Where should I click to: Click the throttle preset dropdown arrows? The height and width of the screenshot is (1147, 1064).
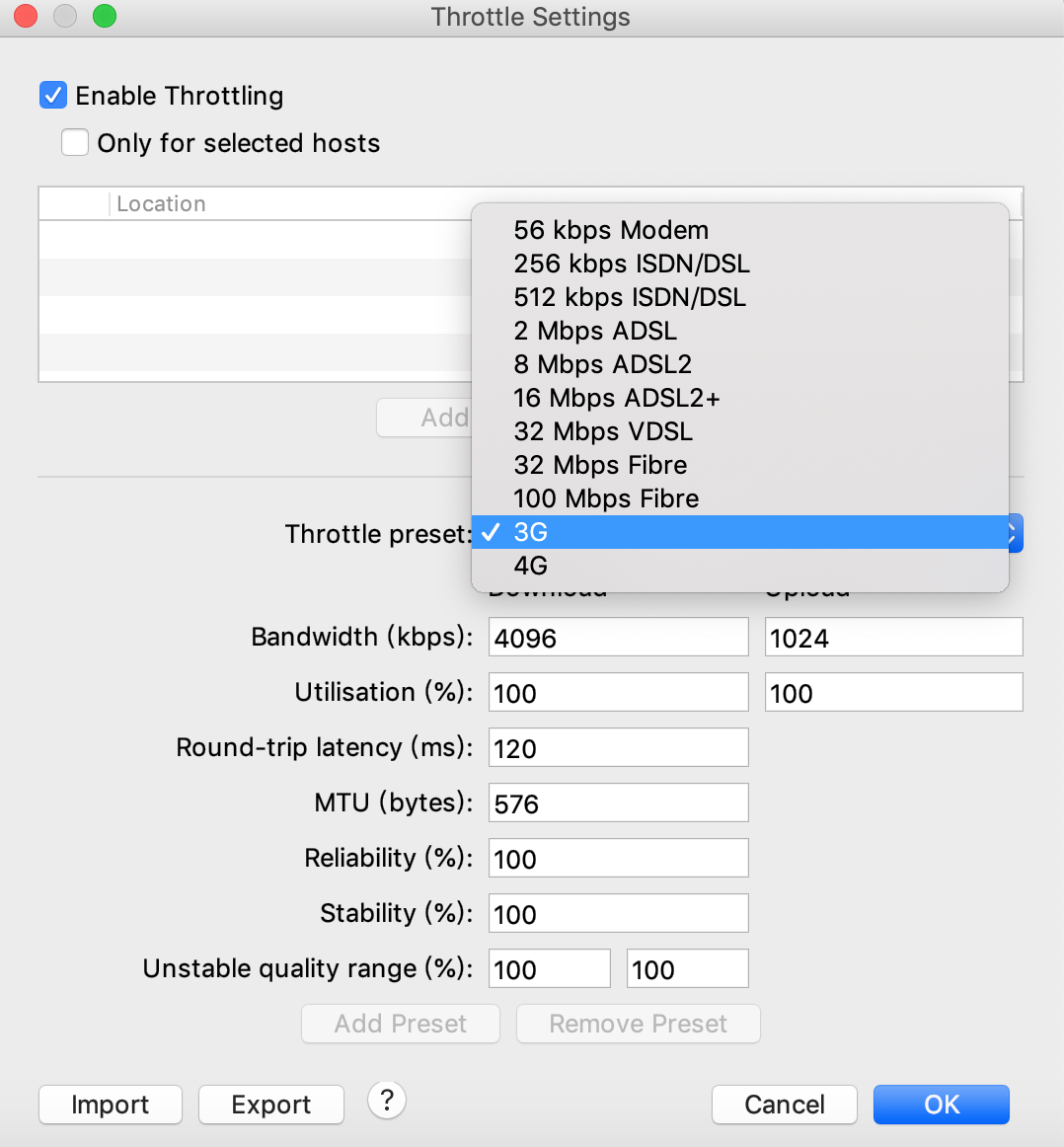pyautogui.click(x=1015, y=533)
